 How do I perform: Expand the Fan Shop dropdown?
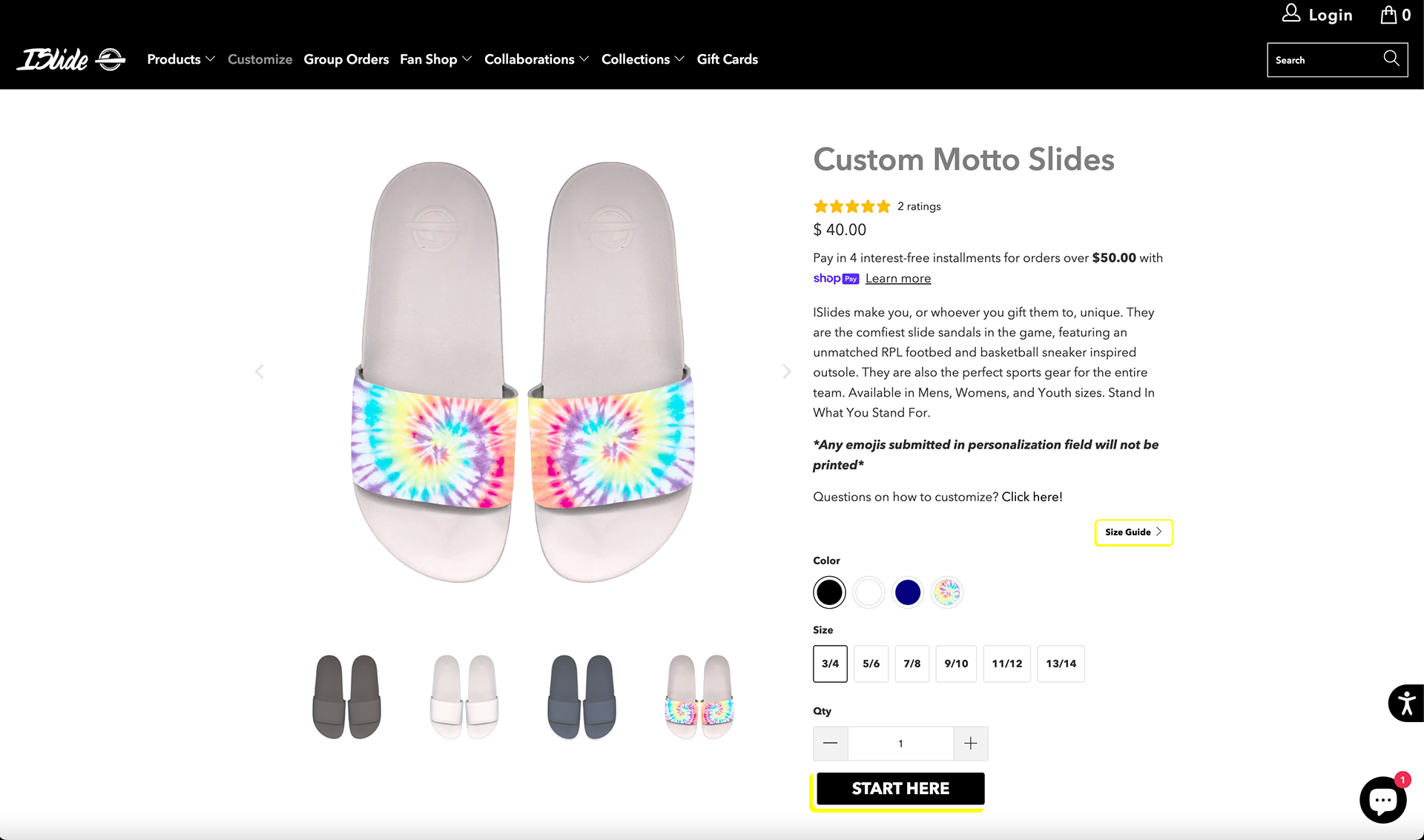click(x=435, y=59)
